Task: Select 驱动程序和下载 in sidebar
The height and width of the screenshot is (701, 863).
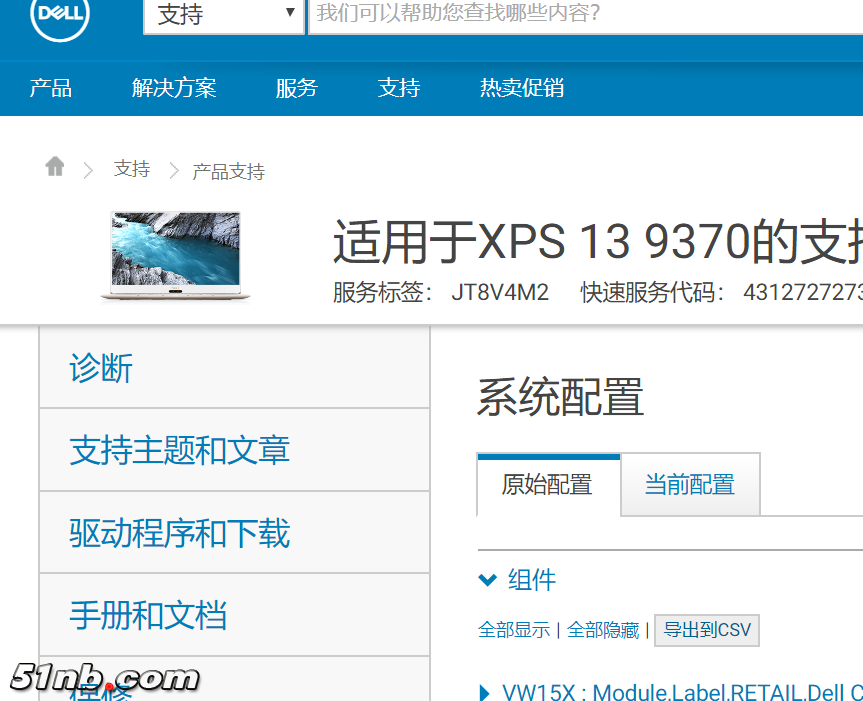Action: [178, 533]
